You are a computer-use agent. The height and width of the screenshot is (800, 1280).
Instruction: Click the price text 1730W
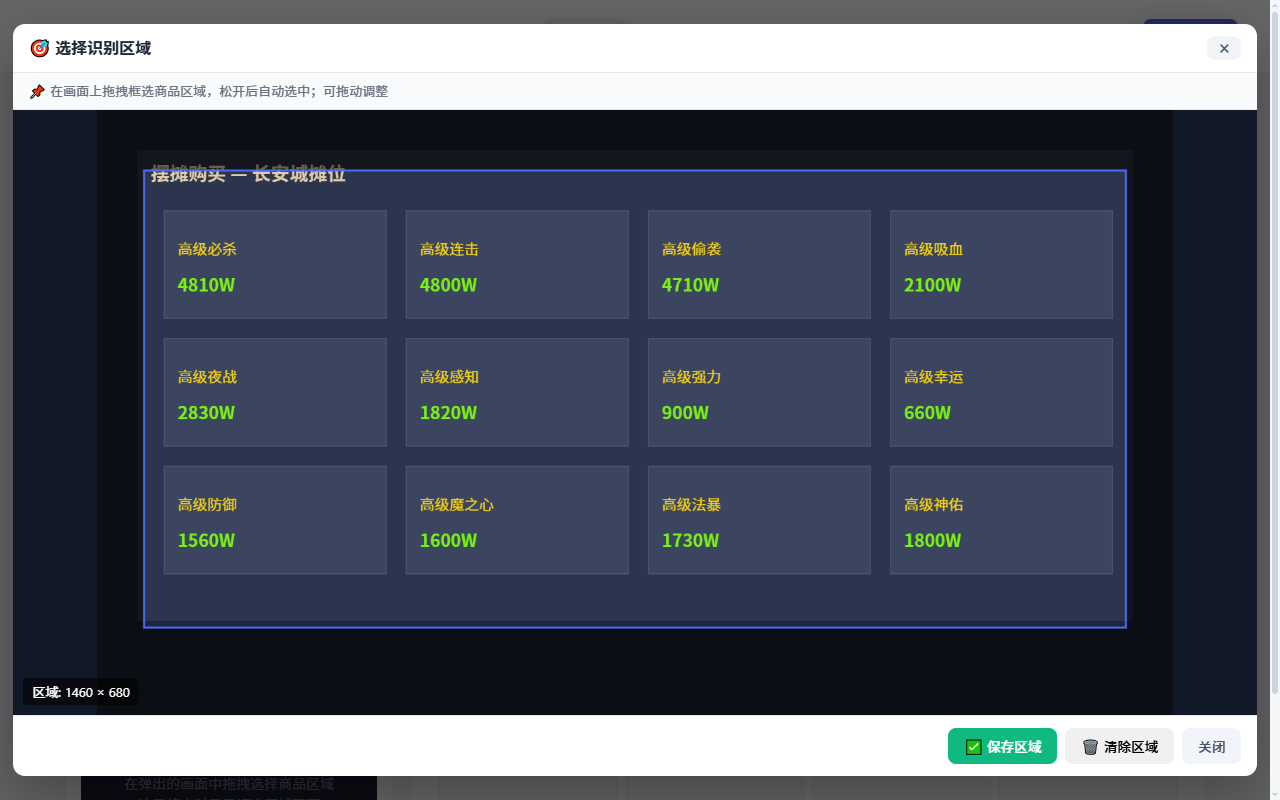(x=690, y=541)
